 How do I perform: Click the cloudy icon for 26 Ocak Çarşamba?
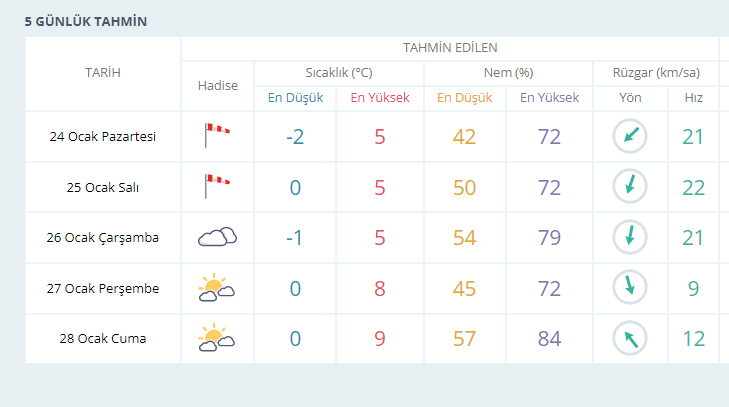click(x=217, y=238)
